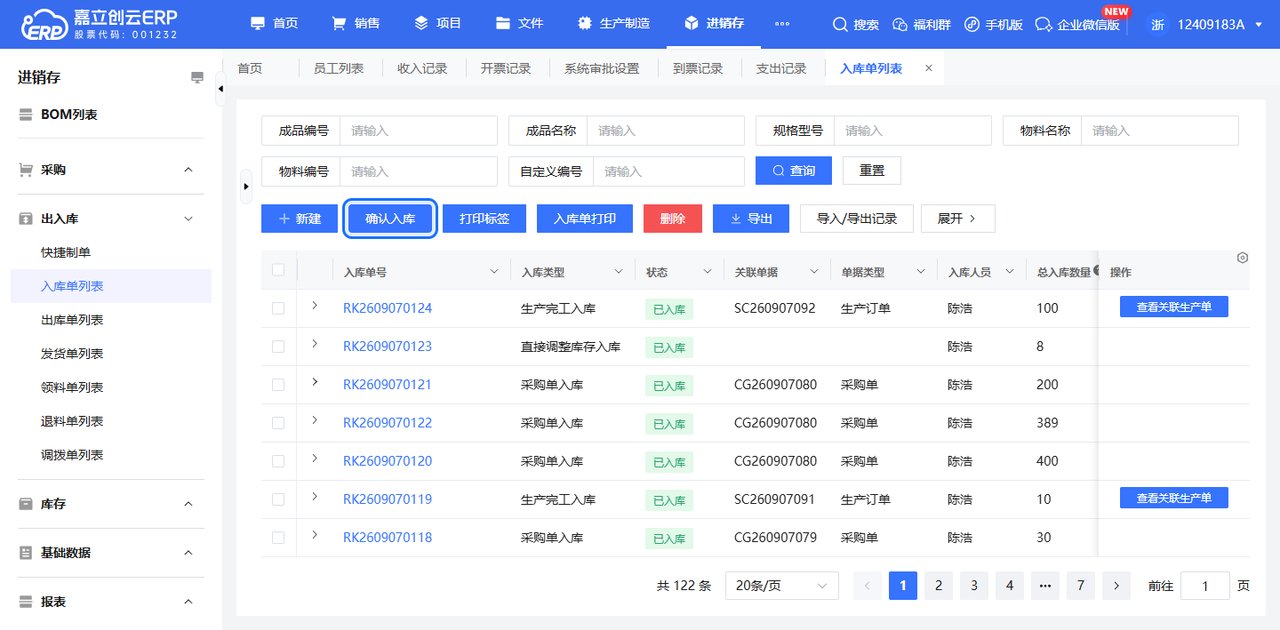This screenshot has width=1280, height=630.
Task: View related production order for RK2609070124
Action: point(1174,307)
